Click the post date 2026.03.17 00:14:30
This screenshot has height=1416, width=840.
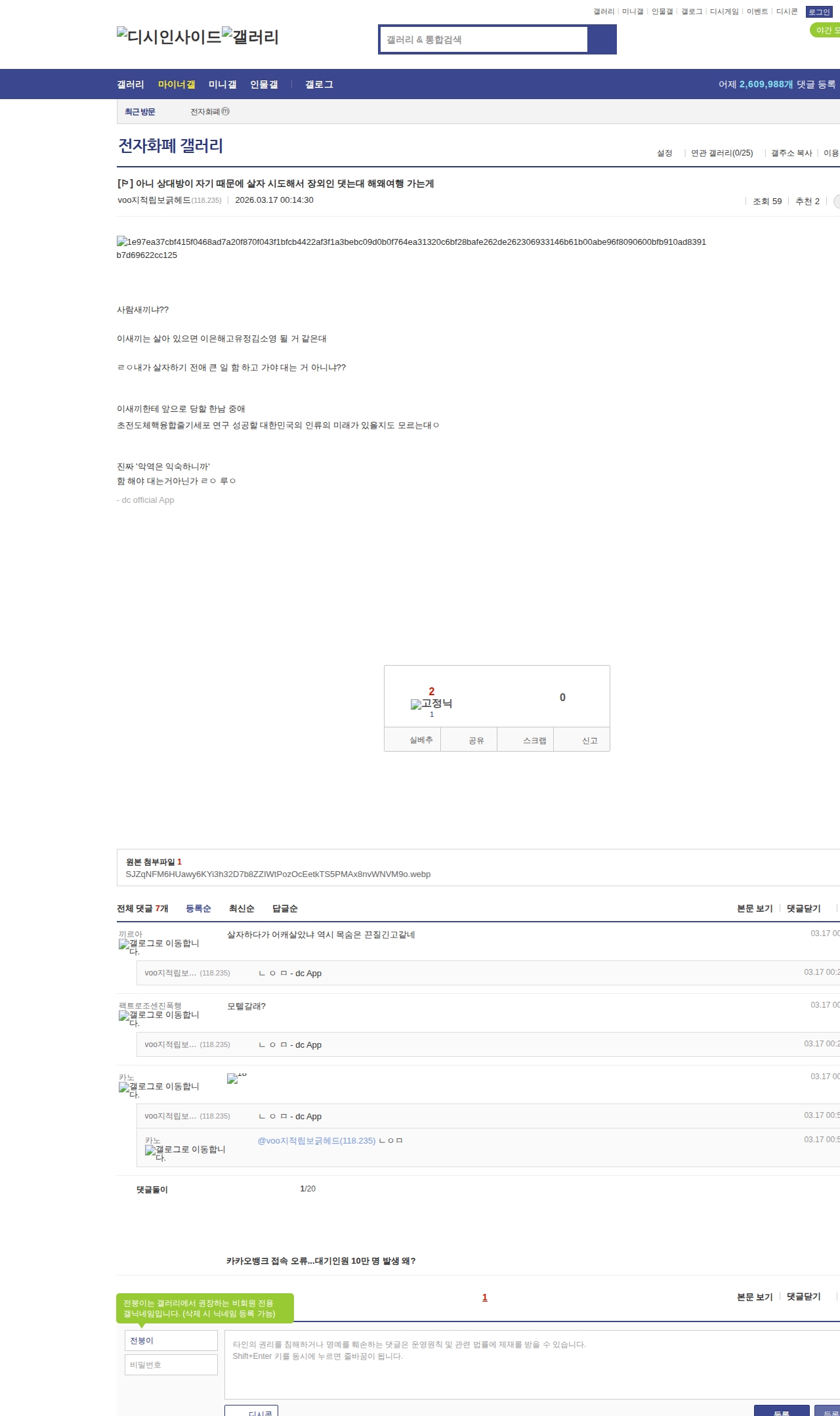[x=274, y=200]
